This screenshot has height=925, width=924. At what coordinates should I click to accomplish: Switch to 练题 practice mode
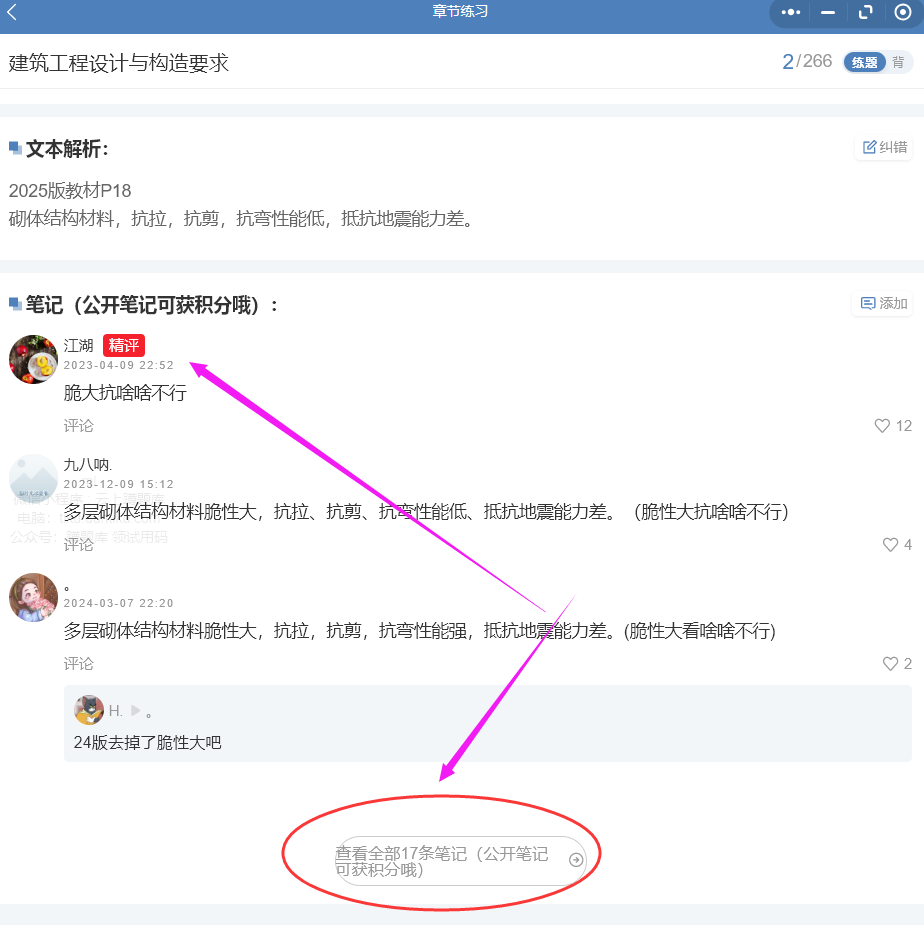tap(864, 62)
